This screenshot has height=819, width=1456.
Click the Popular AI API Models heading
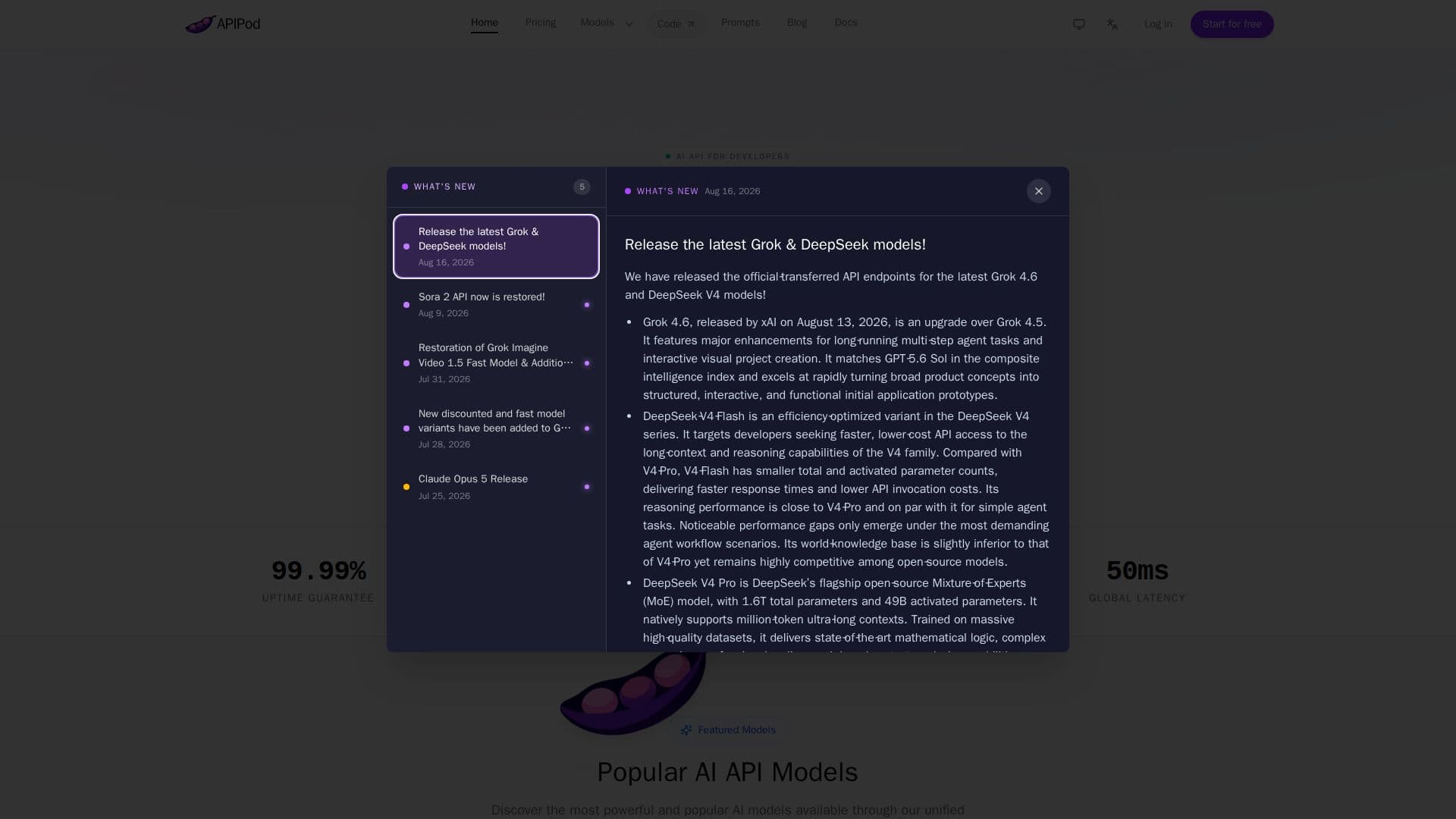pyautogui.click(x=728, y=772)
